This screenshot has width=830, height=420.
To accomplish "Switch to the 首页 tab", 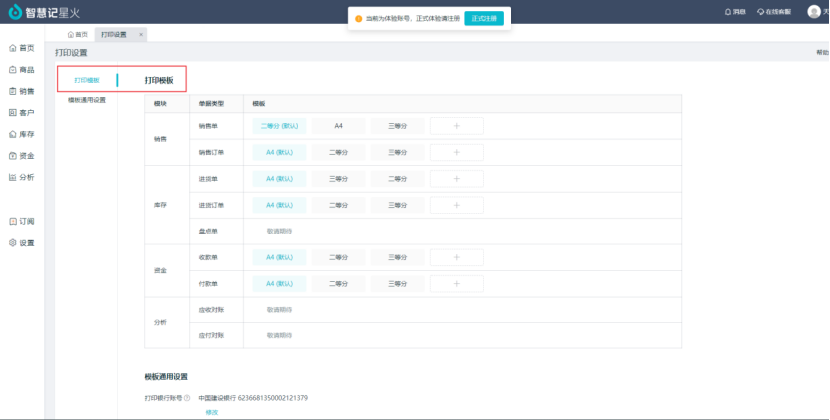I will pyautogui.click(x=78, y=34).
